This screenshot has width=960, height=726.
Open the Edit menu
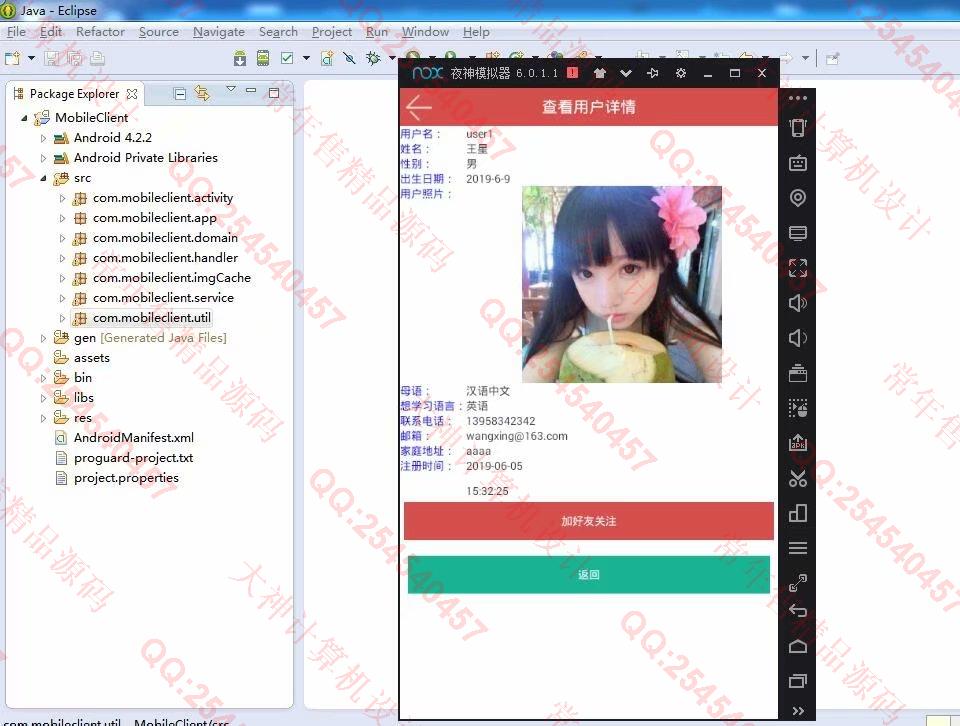click(51, 32)
